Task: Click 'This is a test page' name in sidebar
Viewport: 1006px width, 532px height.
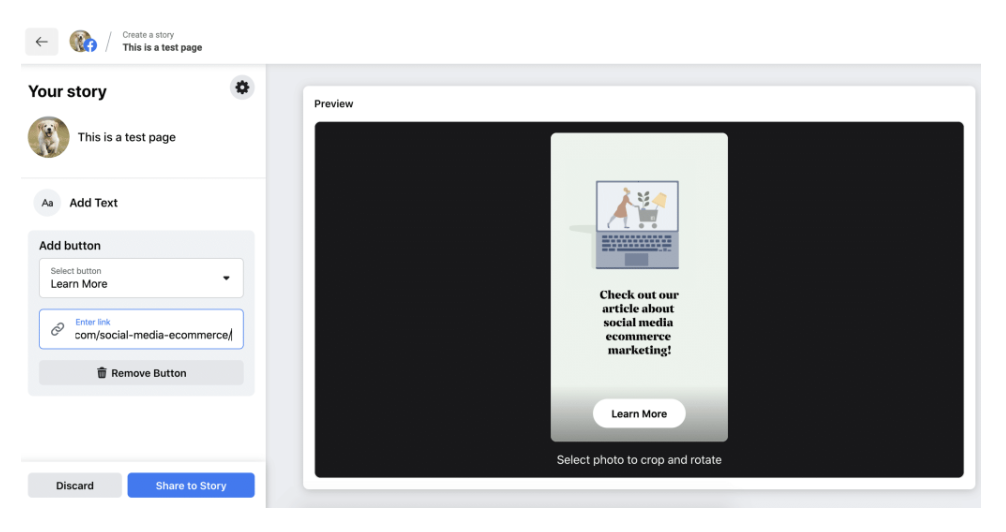Action: click(x=126, y=137)
